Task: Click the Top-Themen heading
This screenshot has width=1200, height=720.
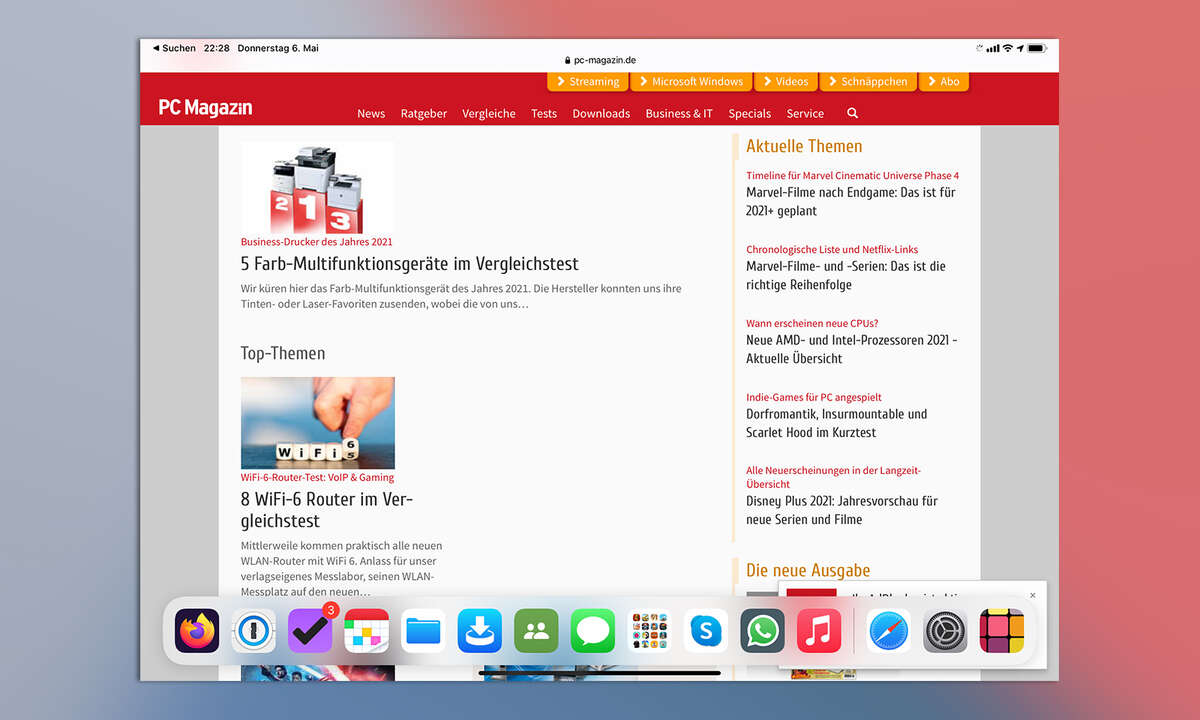Action: (283, 353)
